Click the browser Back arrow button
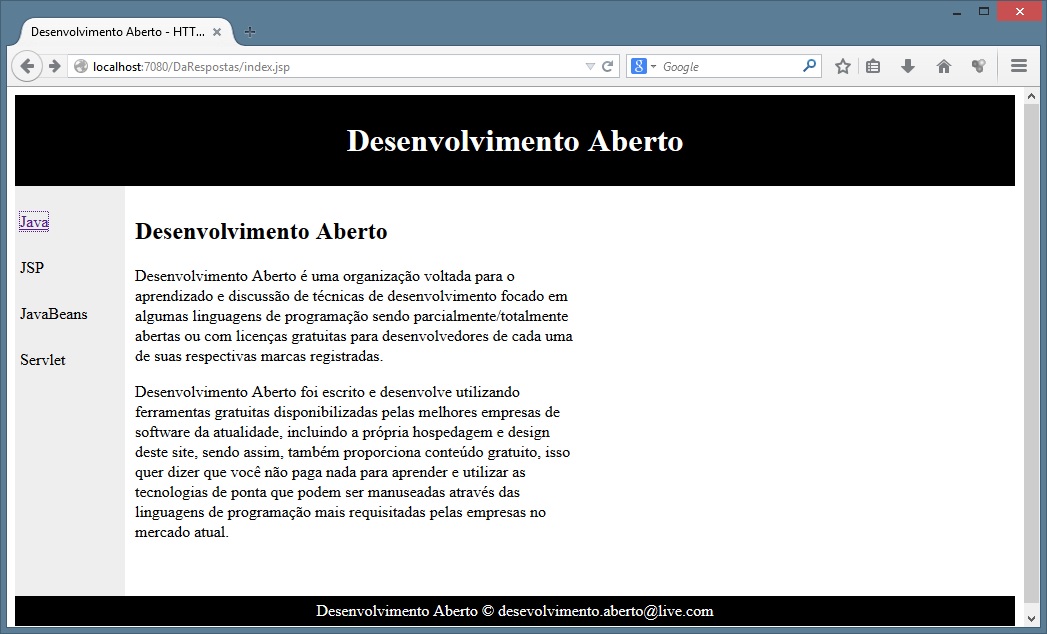This screenshot has height=634, width=1047. (x=27, y=66)
